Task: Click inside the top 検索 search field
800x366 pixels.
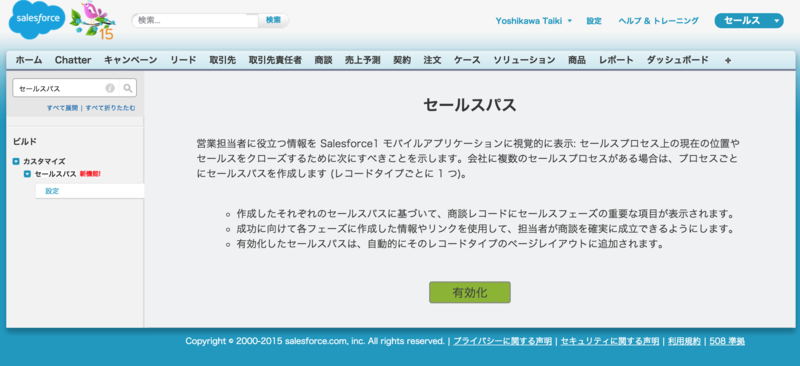Action: 195,20
